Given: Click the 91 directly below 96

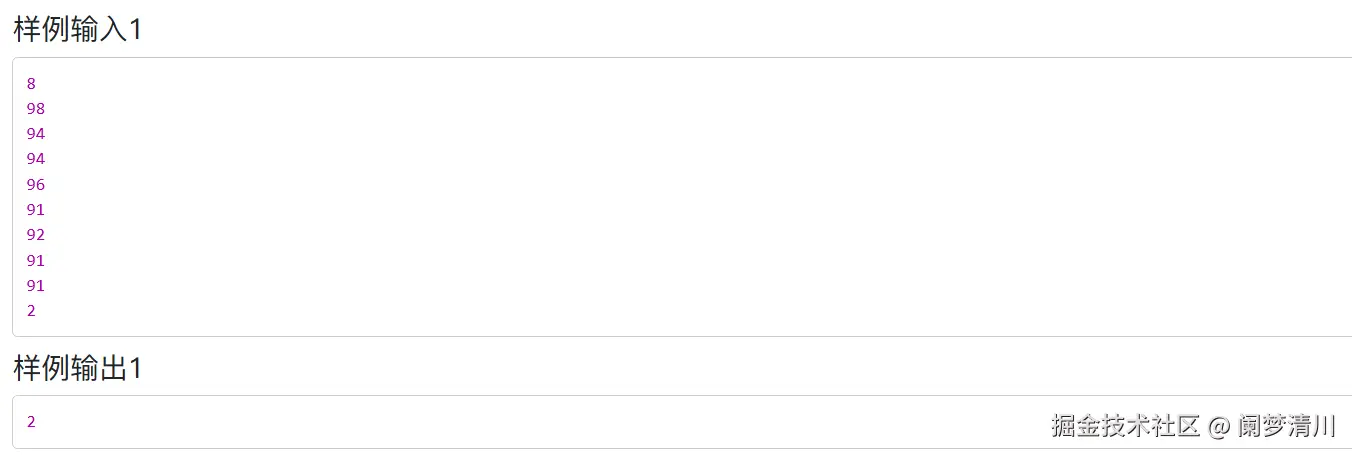Looking at the screenshot, I should click(x=36, y=210).
